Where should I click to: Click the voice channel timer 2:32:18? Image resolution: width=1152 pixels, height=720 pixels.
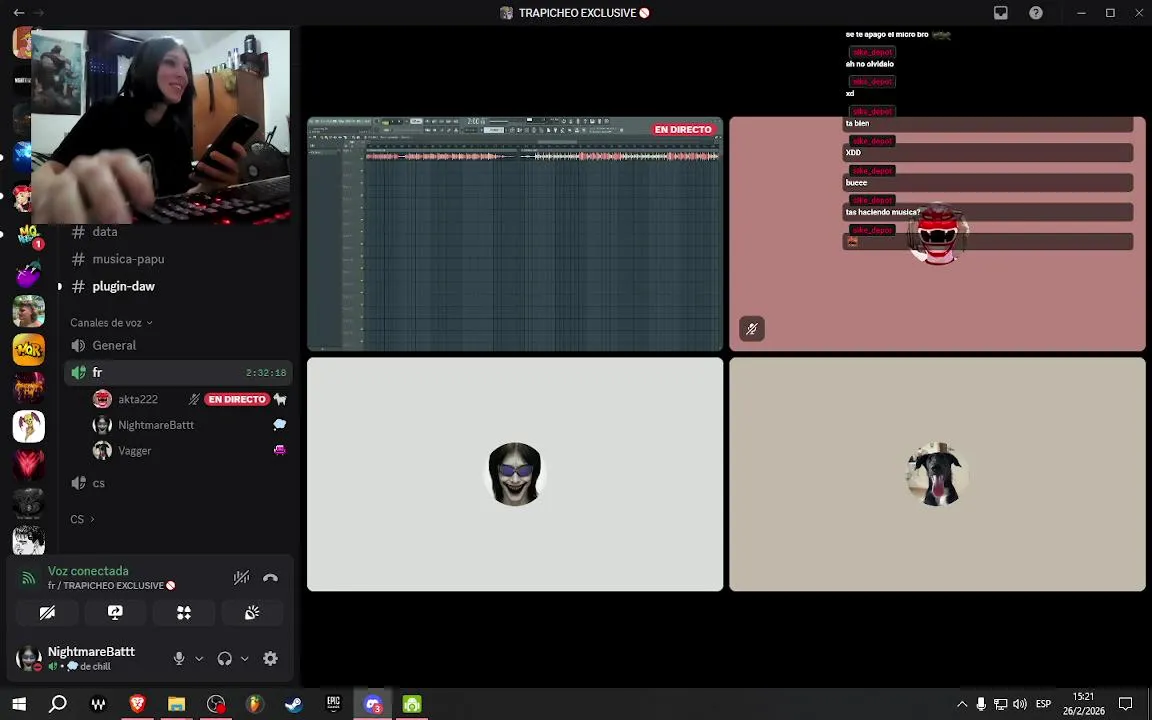pyautogui.click(x=266, y=372)
